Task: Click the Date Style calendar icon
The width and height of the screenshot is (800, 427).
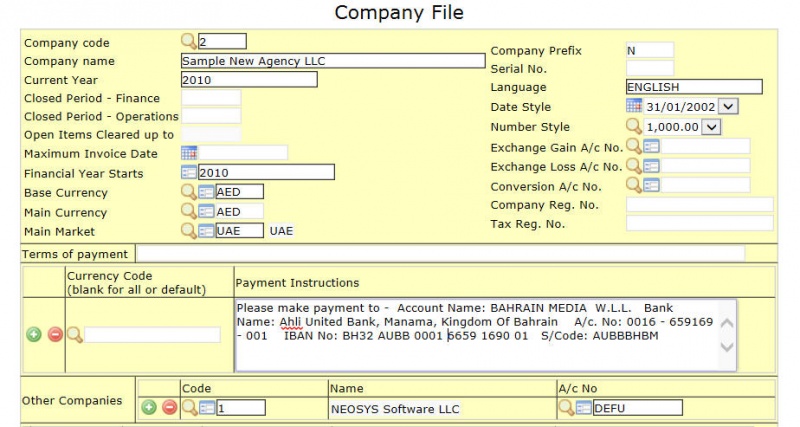Action: (x=634, y=106)
